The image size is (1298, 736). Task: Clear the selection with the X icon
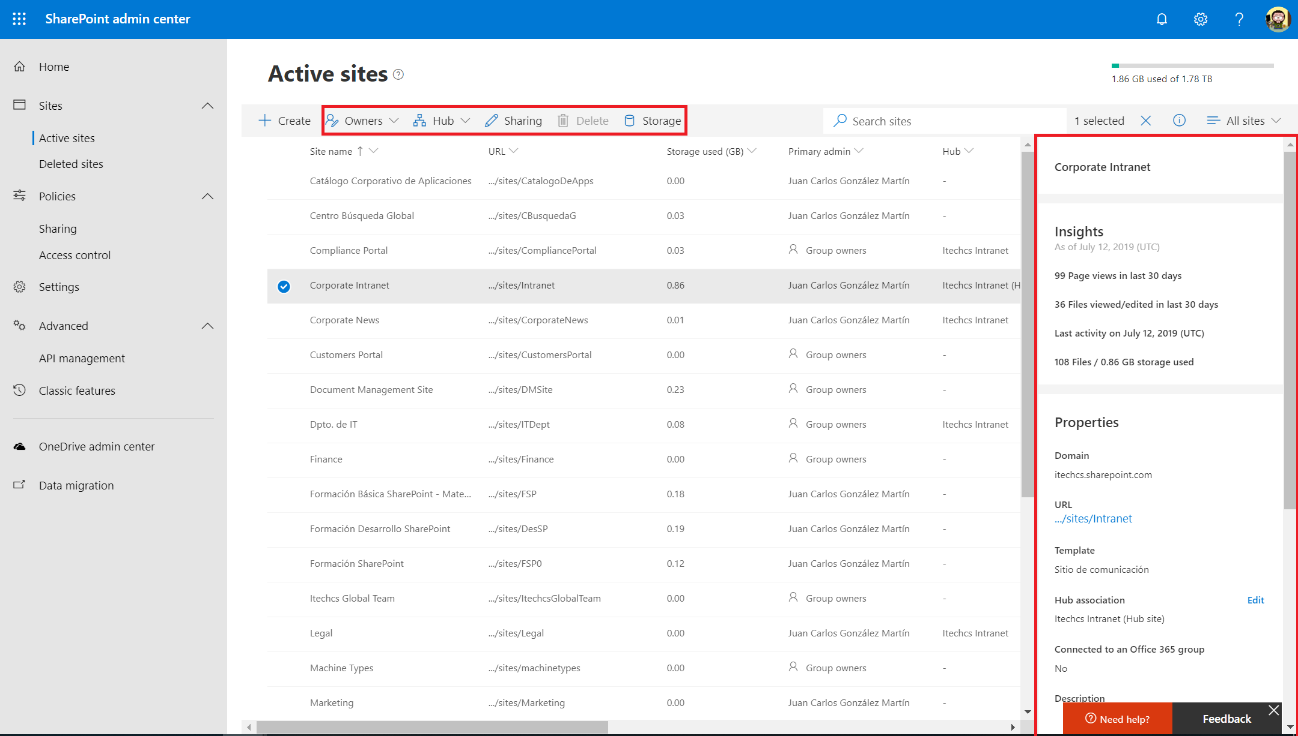[1146, 121]
